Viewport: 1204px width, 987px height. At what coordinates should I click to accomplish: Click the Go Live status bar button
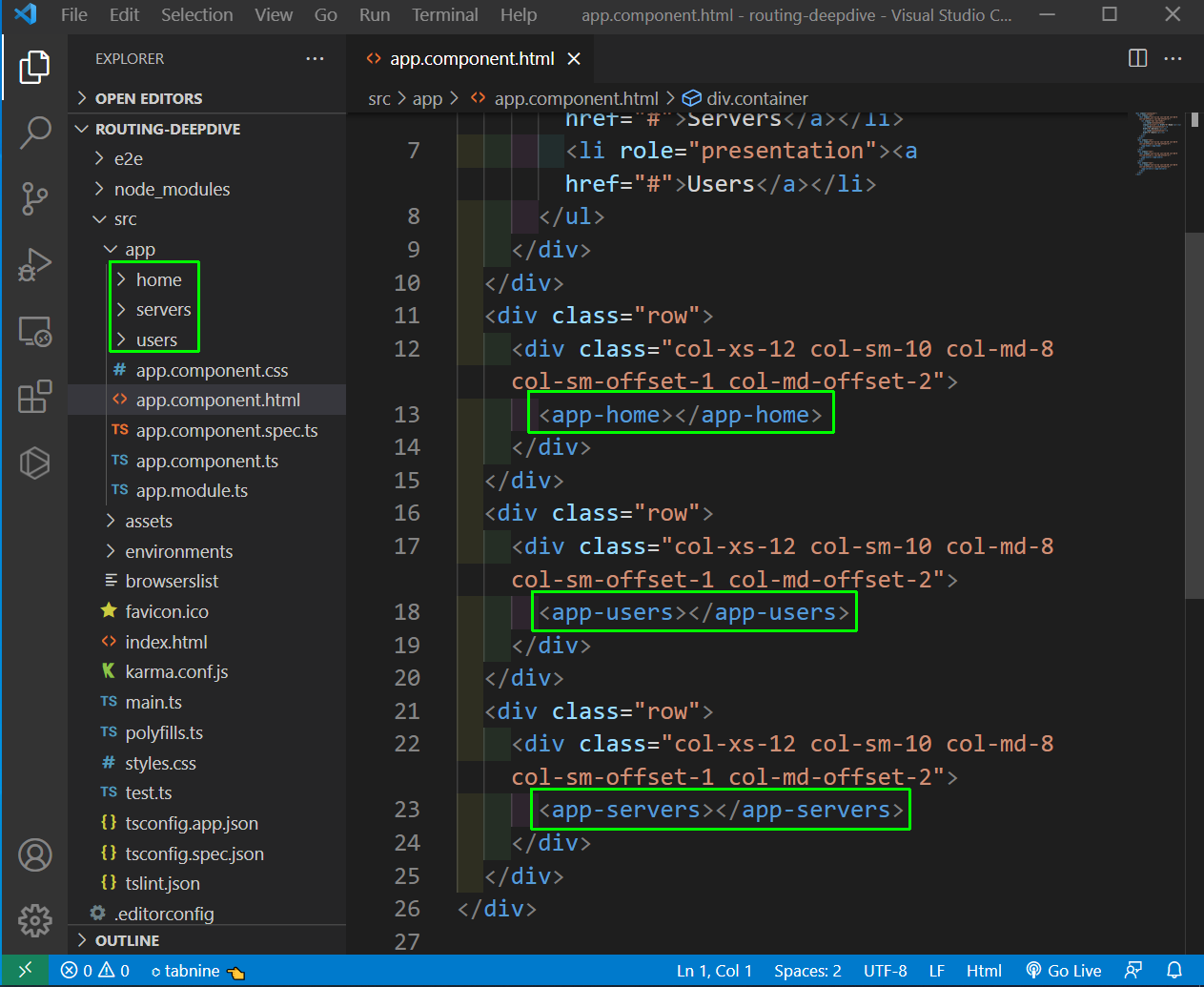pyautogui.click(x=1064, y=971)
